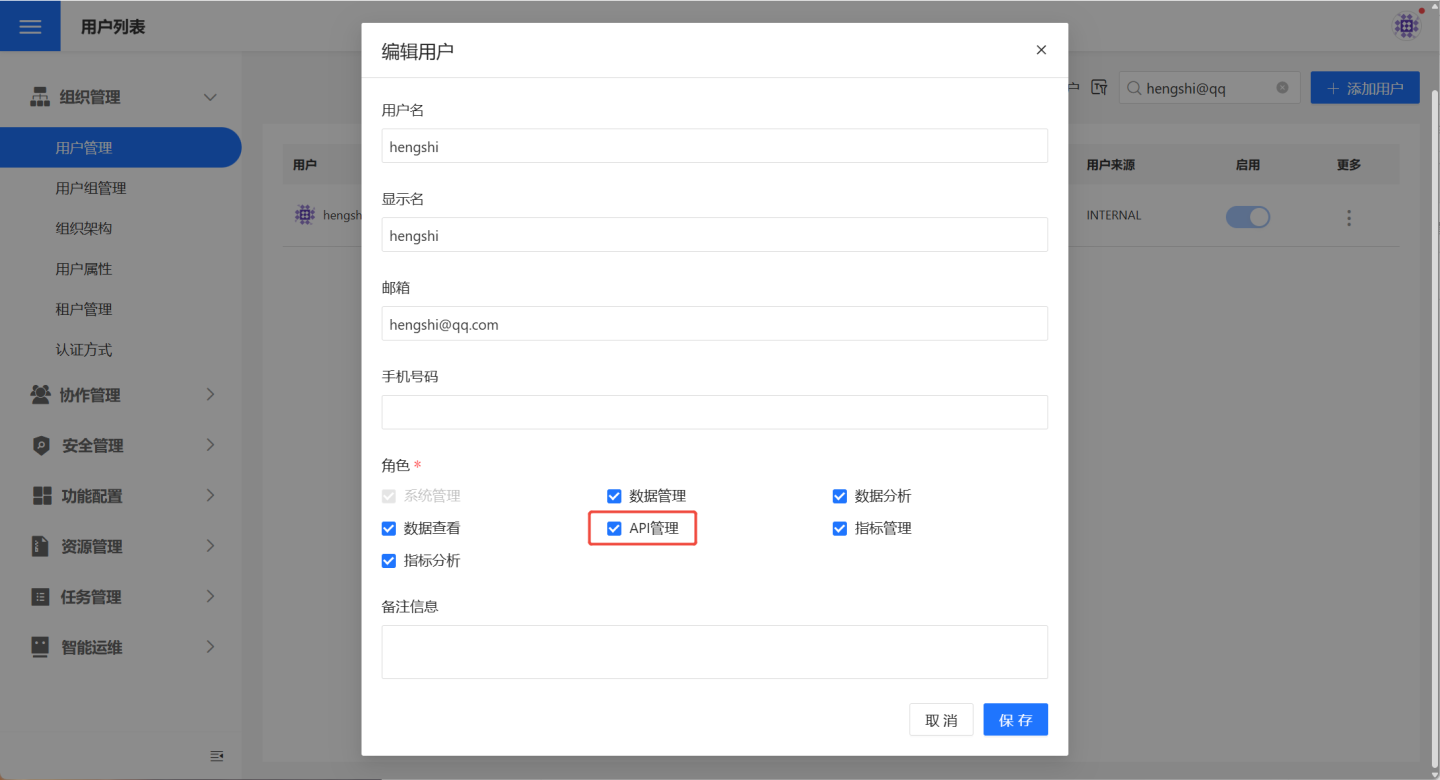Screen dimensions: 1440x780
Task: Click the 安全管理 shield icon
Action: pyautogui.click(x=41, y=446)
